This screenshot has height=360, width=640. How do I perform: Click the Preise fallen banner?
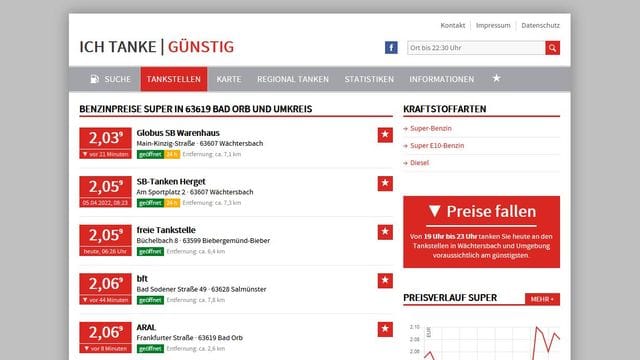pos(481,232)
